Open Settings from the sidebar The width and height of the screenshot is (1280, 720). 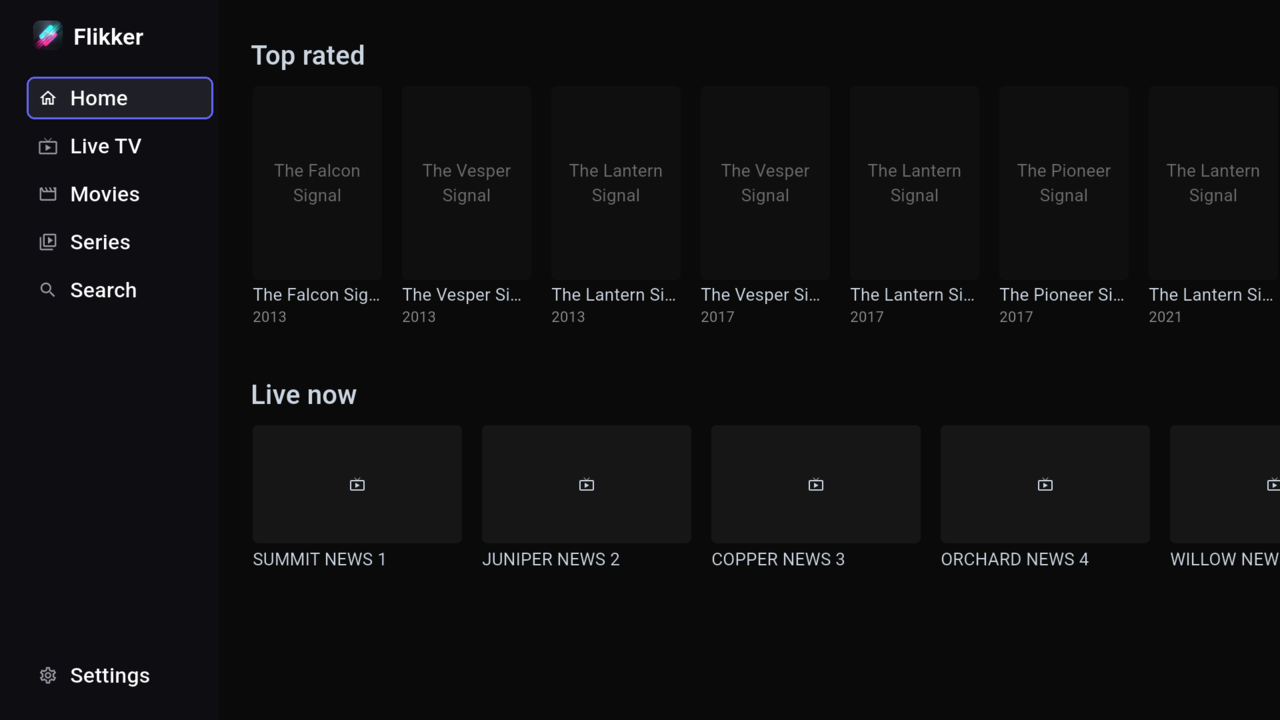coord(120,675)
